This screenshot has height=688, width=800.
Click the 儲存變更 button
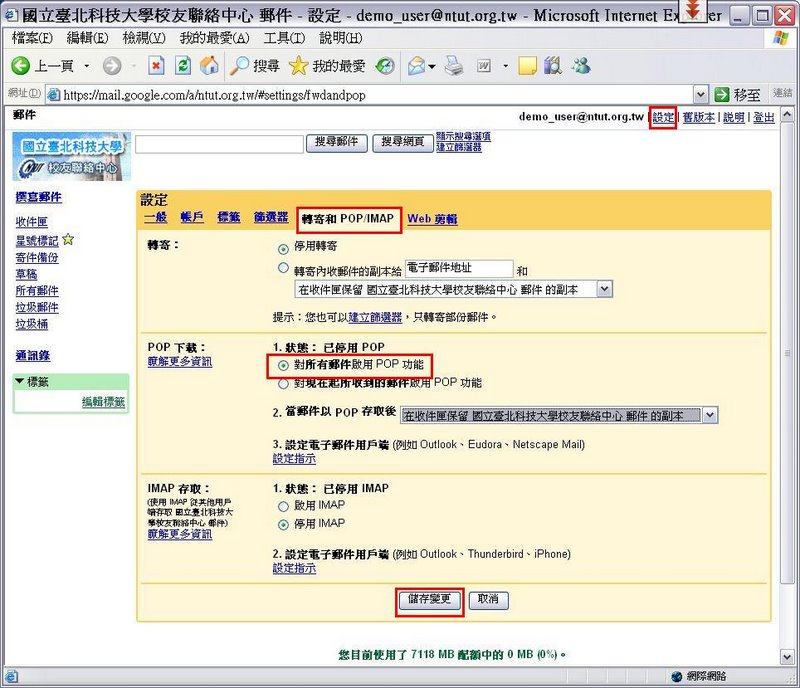[x=430, y=600]
